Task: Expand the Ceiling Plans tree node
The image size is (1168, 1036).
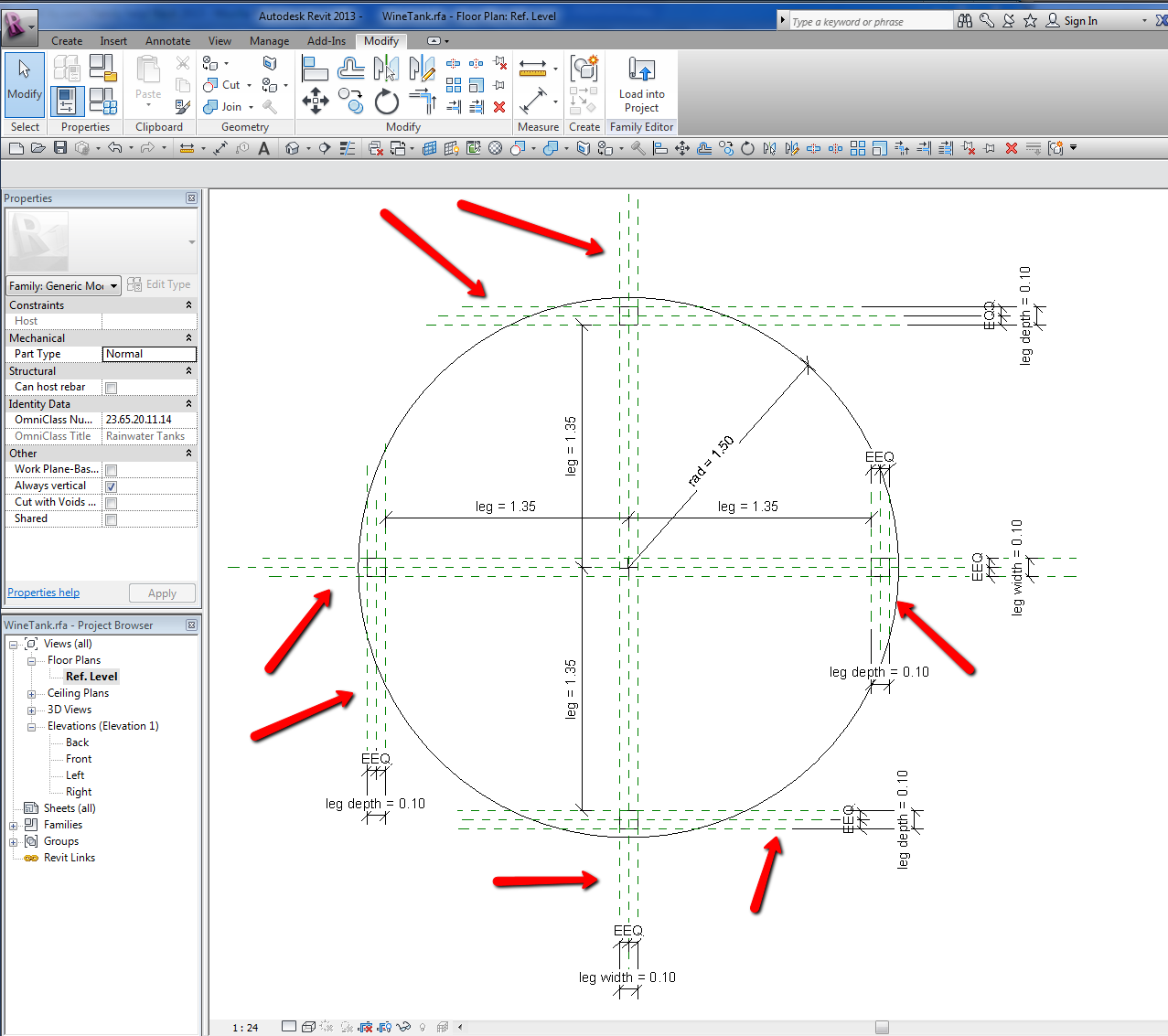Action: point(31,694)
